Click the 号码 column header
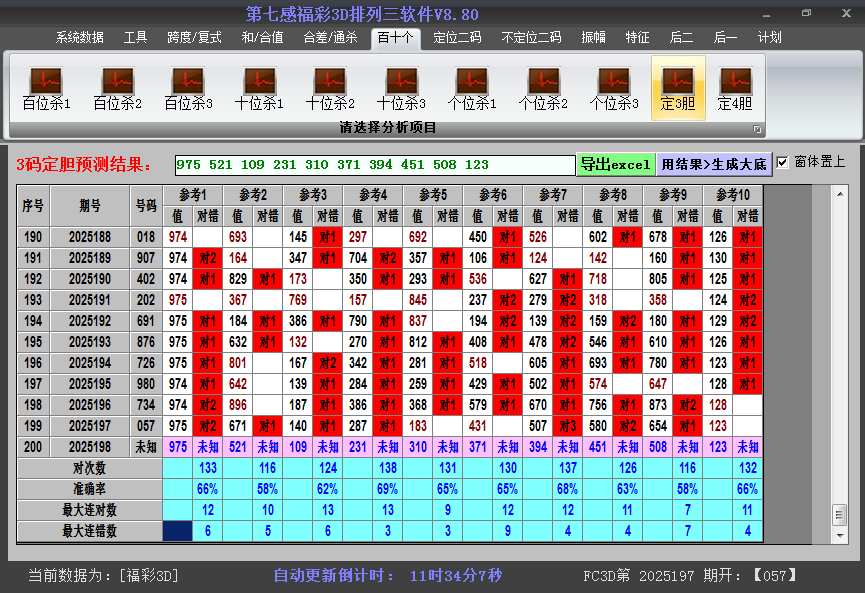Image resolution: width=865 pixels, height=593 pixels. tap(146, 205)
